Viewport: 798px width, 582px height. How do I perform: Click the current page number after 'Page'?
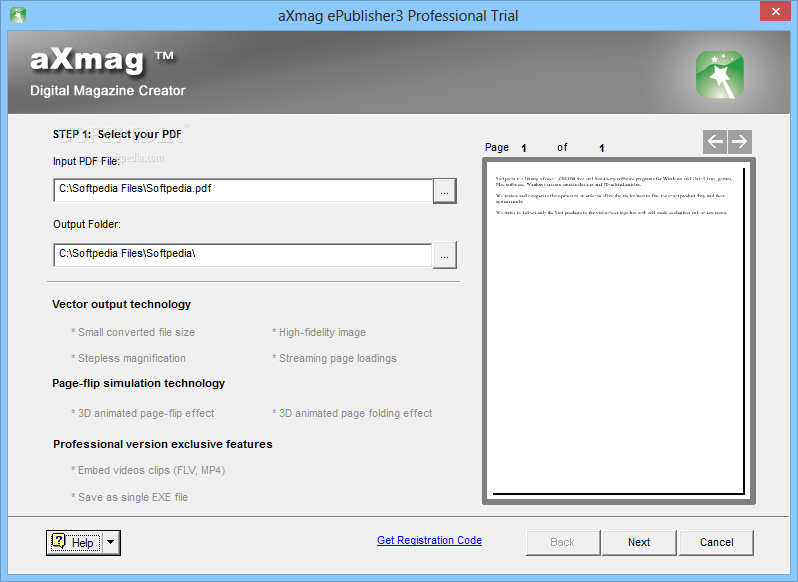coord(524,148)
